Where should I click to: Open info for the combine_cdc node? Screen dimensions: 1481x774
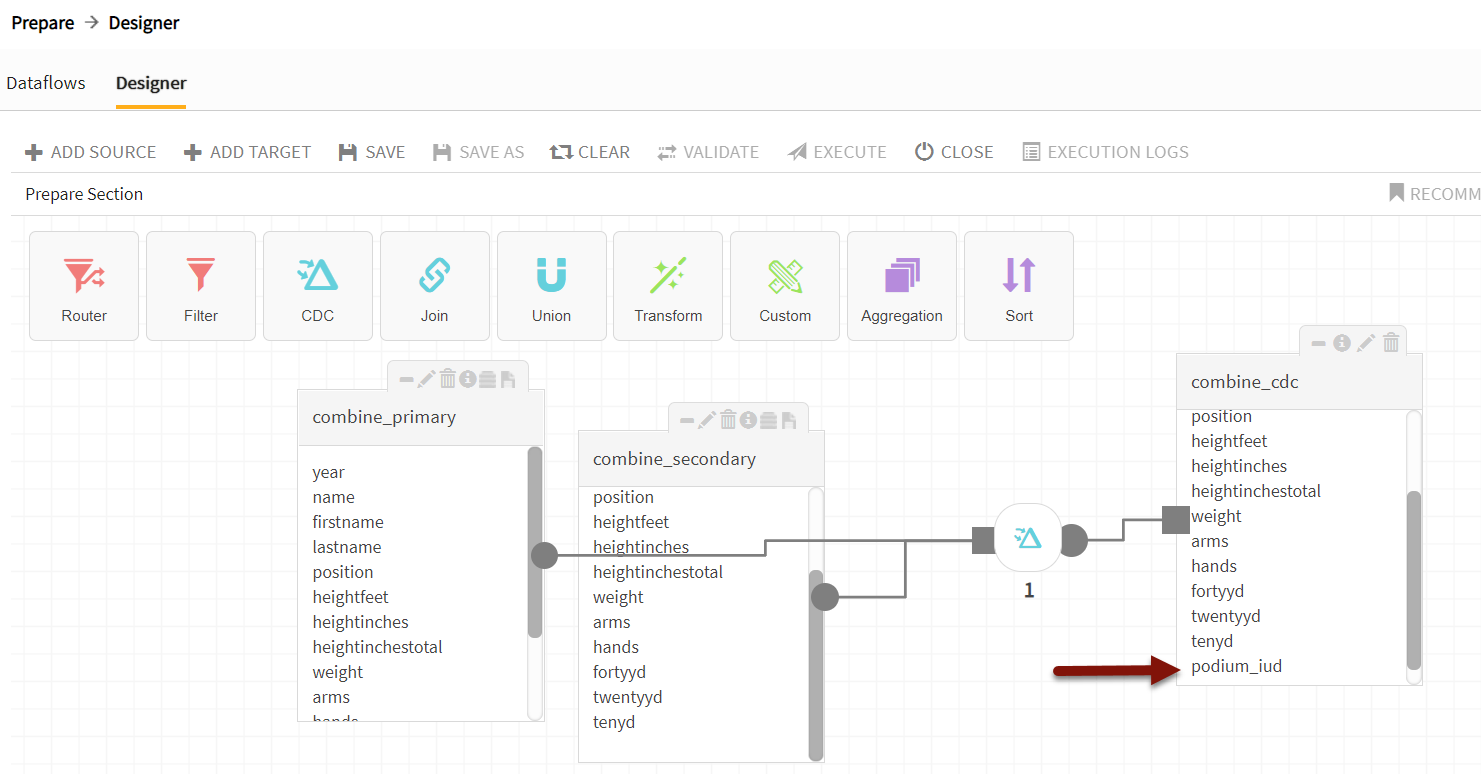(1340, 342)
